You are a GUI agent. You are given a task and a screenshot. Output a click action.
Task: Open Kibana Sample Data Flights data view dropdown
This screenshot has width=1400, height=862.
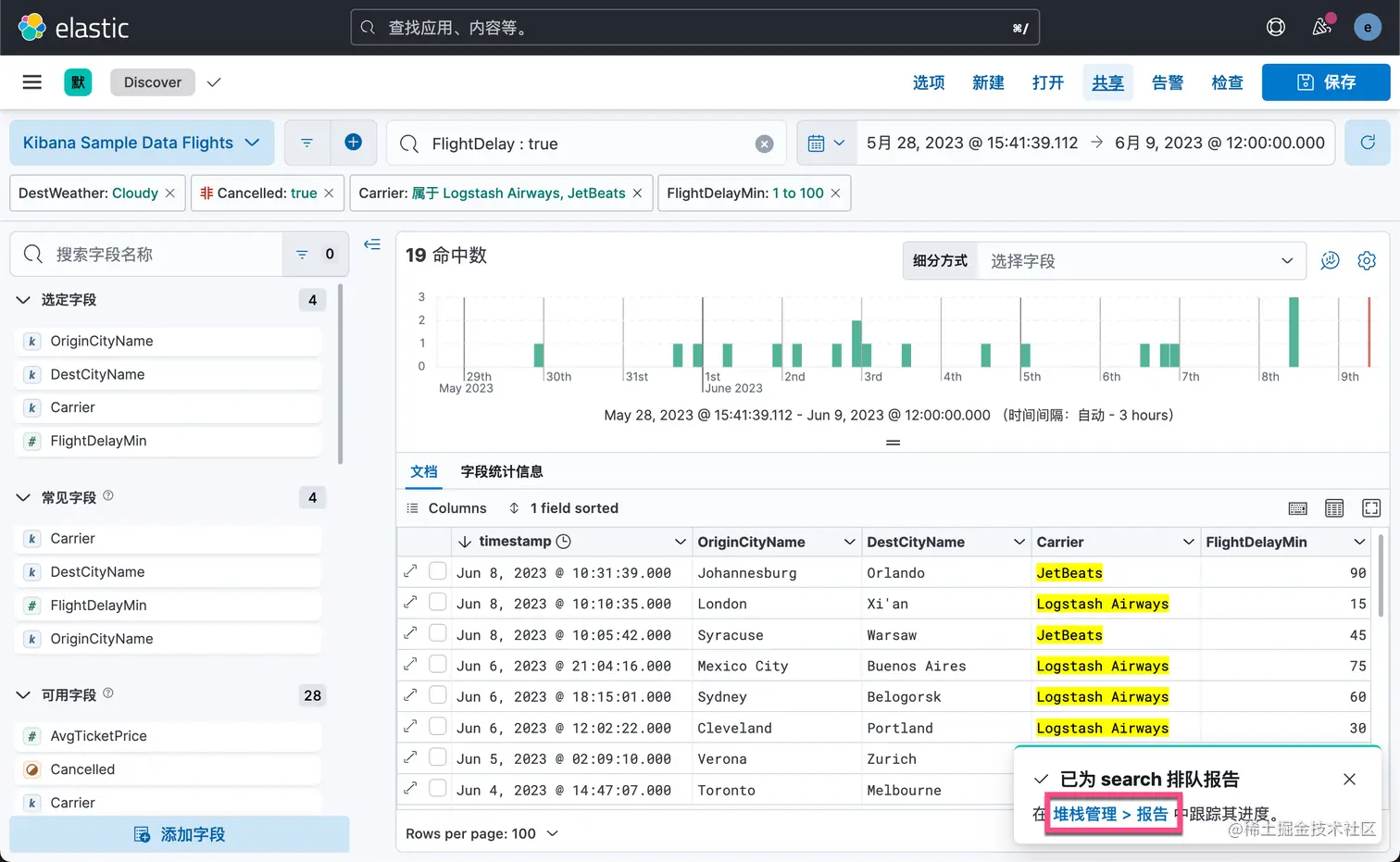tap(142, 143)
